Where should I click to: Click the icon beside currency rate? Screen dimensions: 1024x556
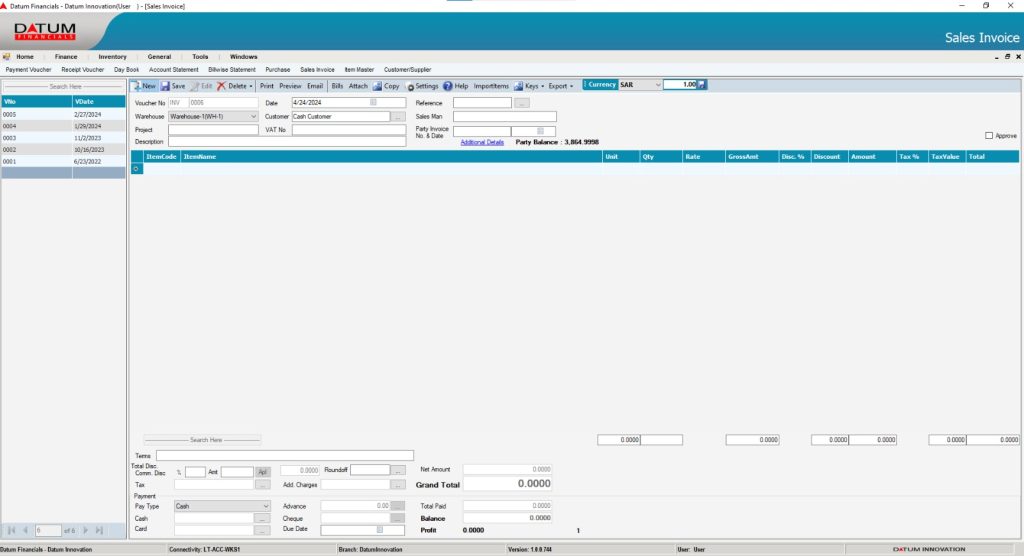point(702,85)
